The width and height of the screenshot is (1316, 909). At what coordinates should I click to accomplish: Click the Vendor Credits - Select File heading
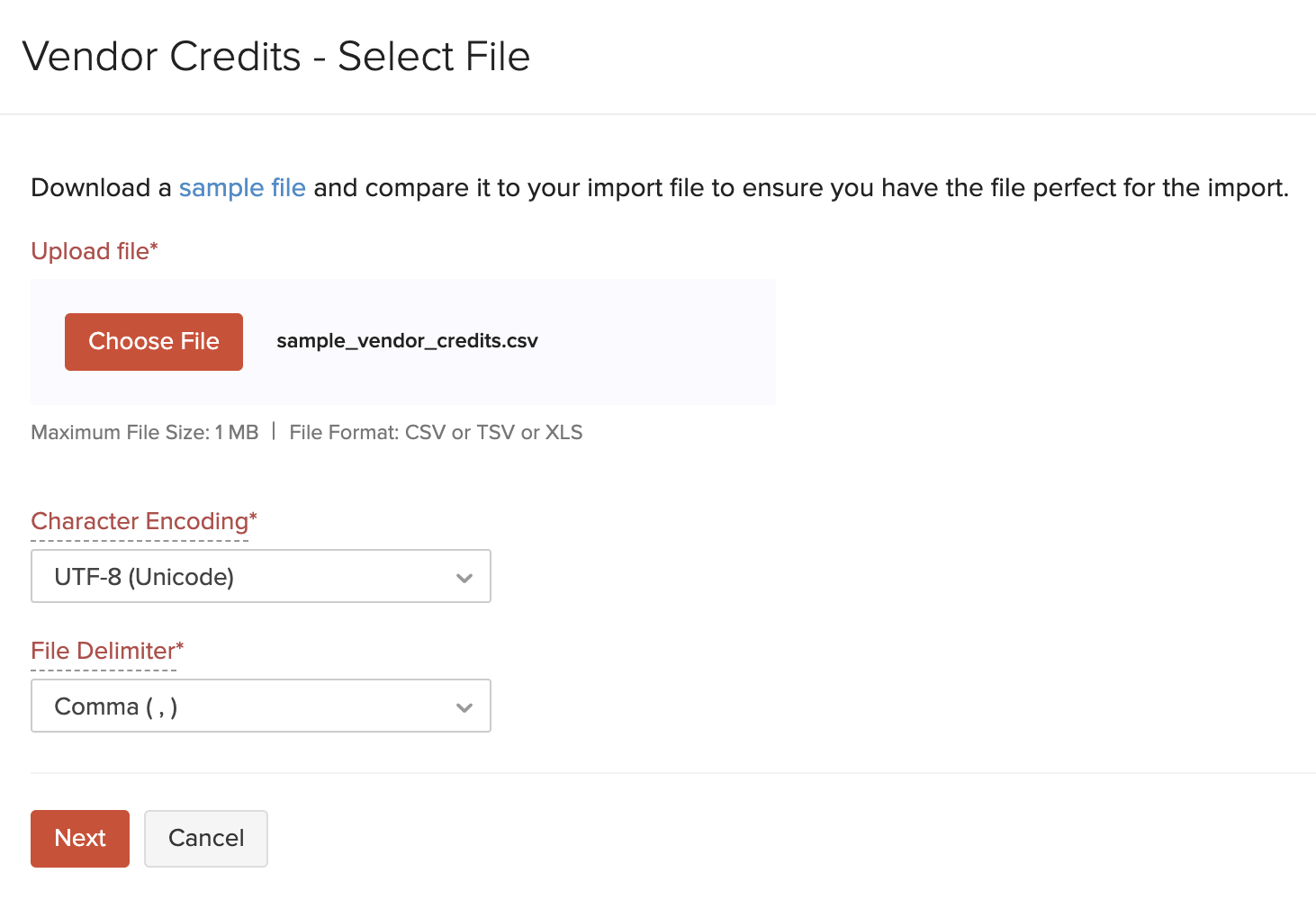(x=280, y=56)
